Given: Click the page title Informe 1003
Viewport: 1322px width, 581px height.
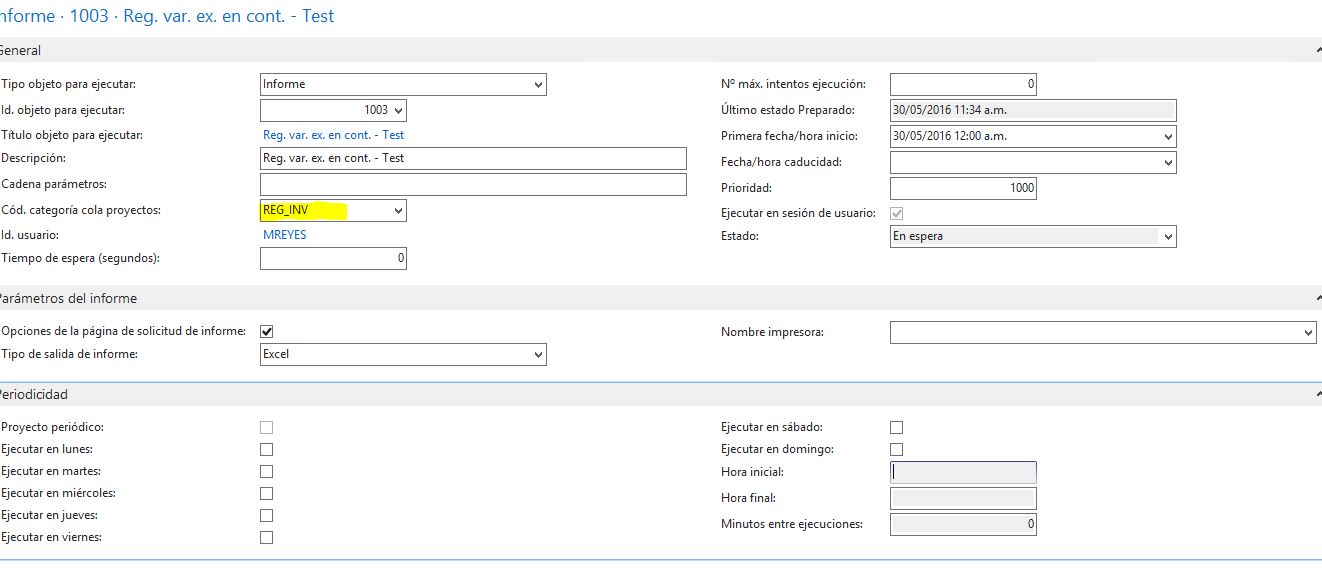Looking at the screenshot, I should (x=167, y=17).
